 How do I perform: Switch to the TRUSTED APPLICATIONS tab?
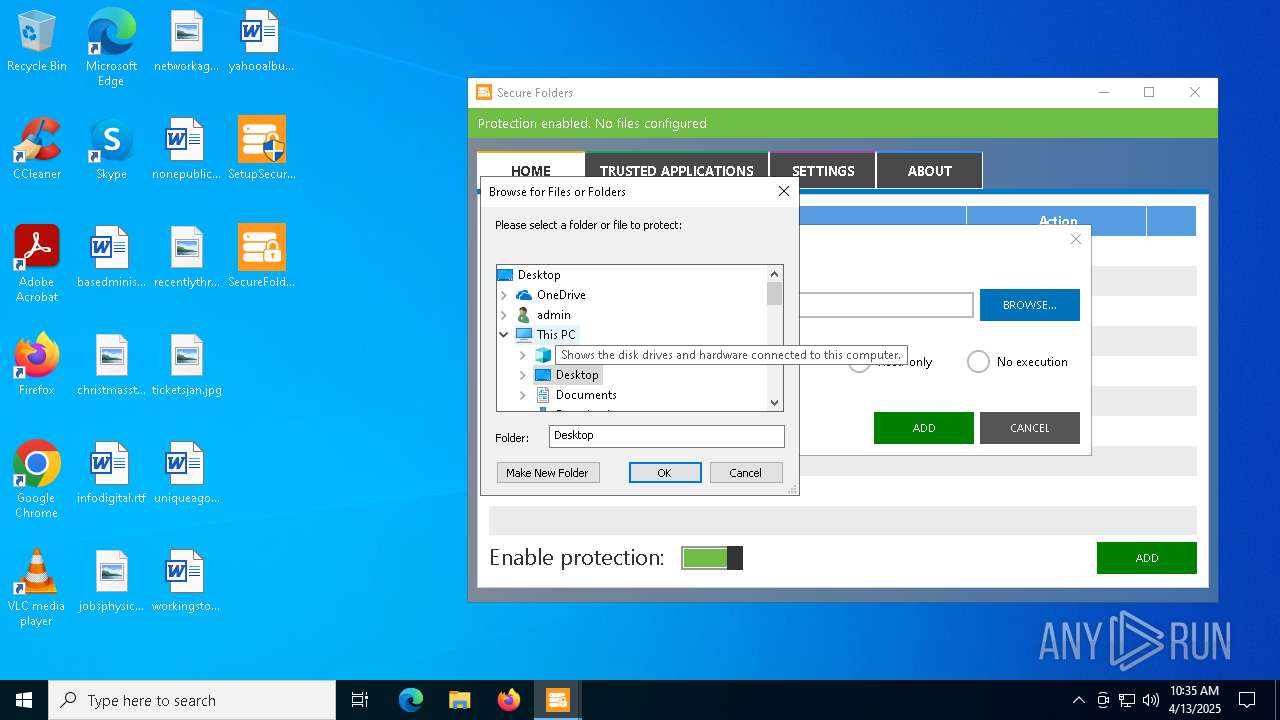[x=677, y=171]
